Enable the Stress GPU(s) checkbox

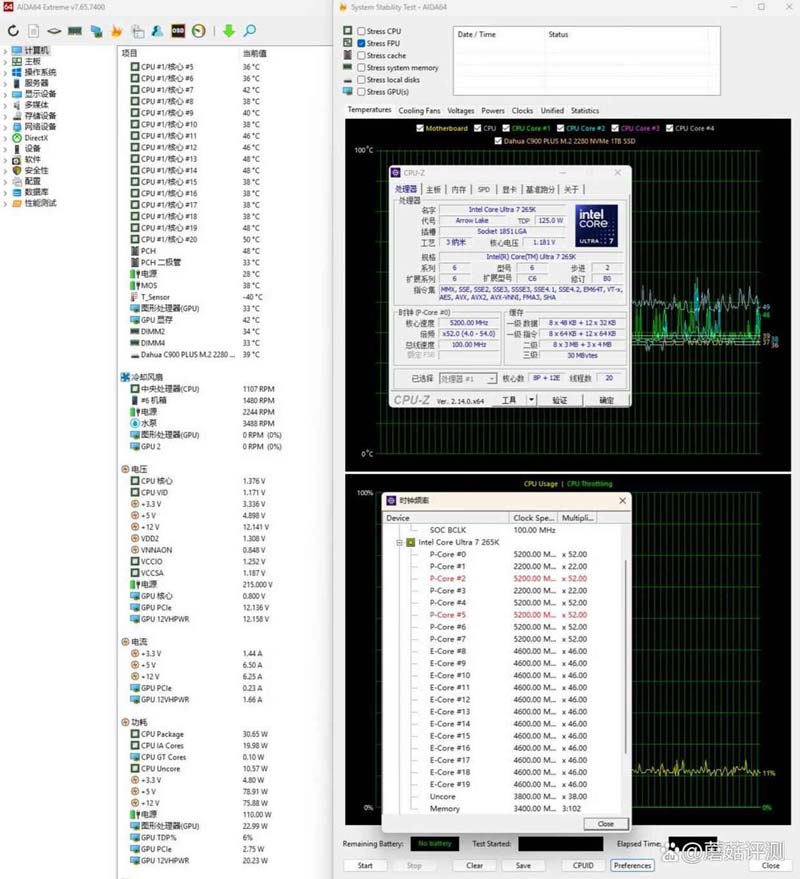pyautogui.click(x=362, y=92)
